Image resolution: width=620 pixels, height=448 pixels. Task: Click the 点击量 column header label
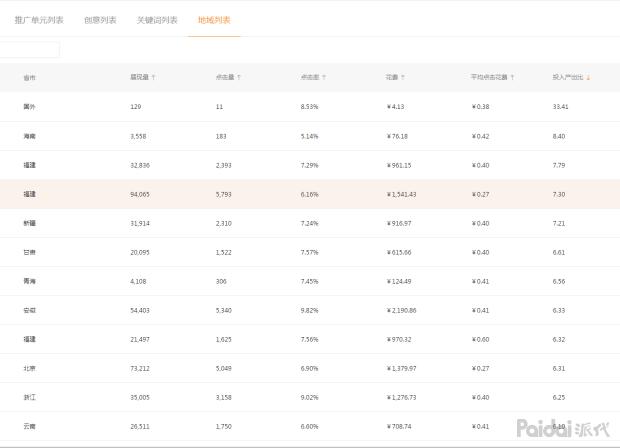[225, 77]
